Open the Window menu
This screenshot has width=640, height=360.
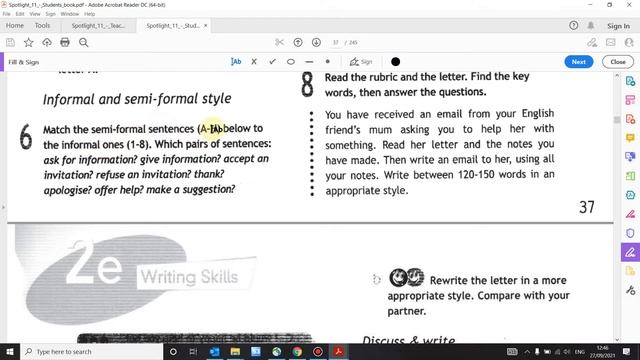[70, 14]
